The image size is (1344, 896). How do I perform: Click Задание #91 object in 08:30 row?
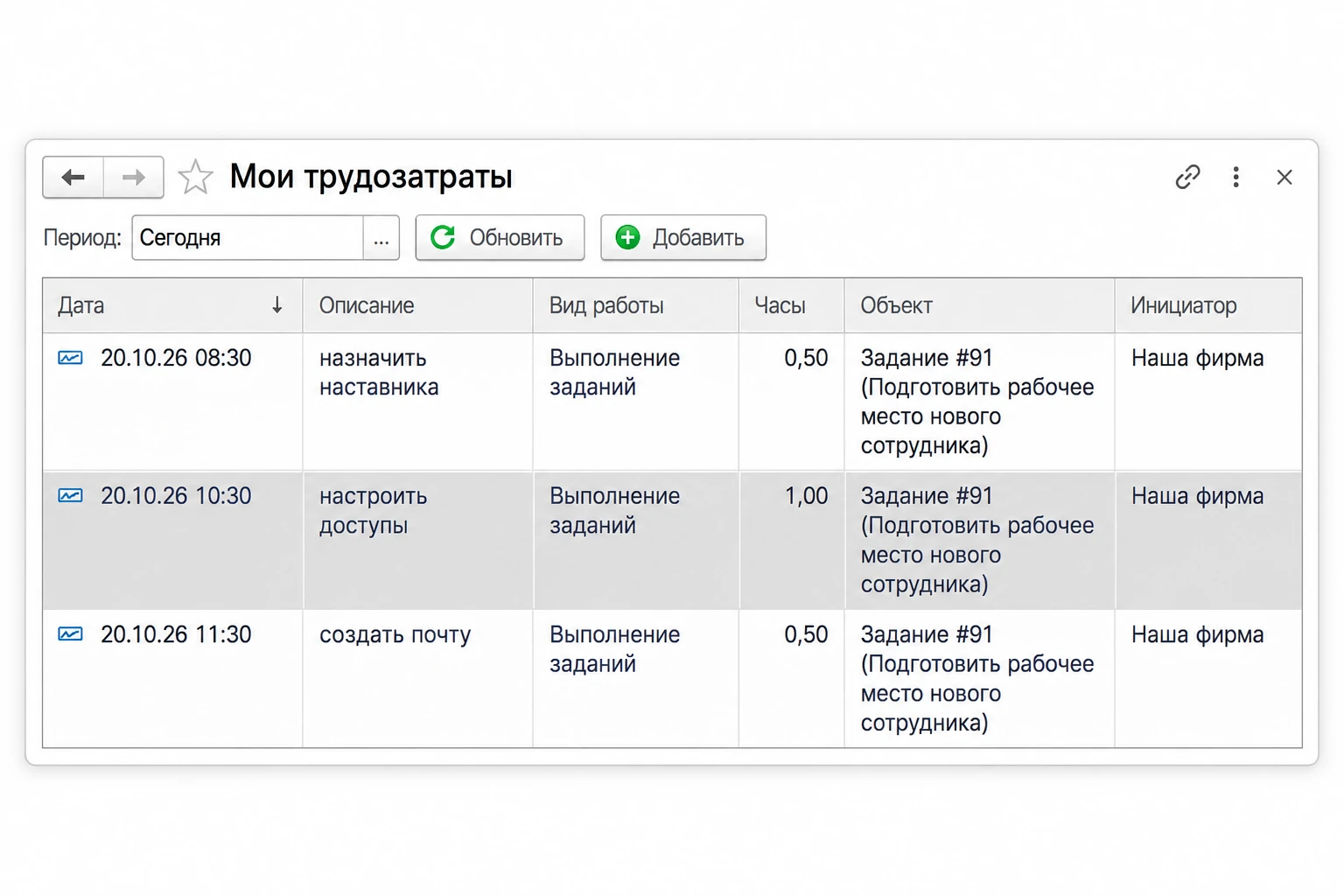977,402
